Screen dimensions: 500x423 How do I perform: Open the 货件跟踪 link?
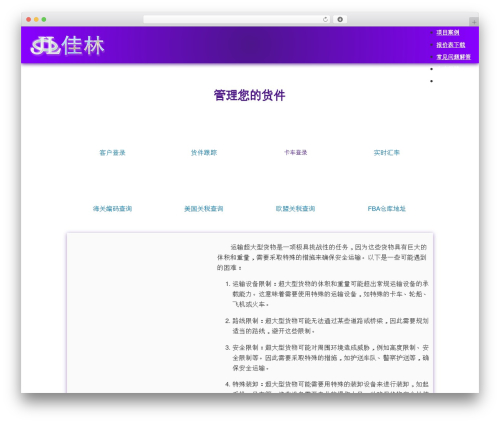pos(204,153)
